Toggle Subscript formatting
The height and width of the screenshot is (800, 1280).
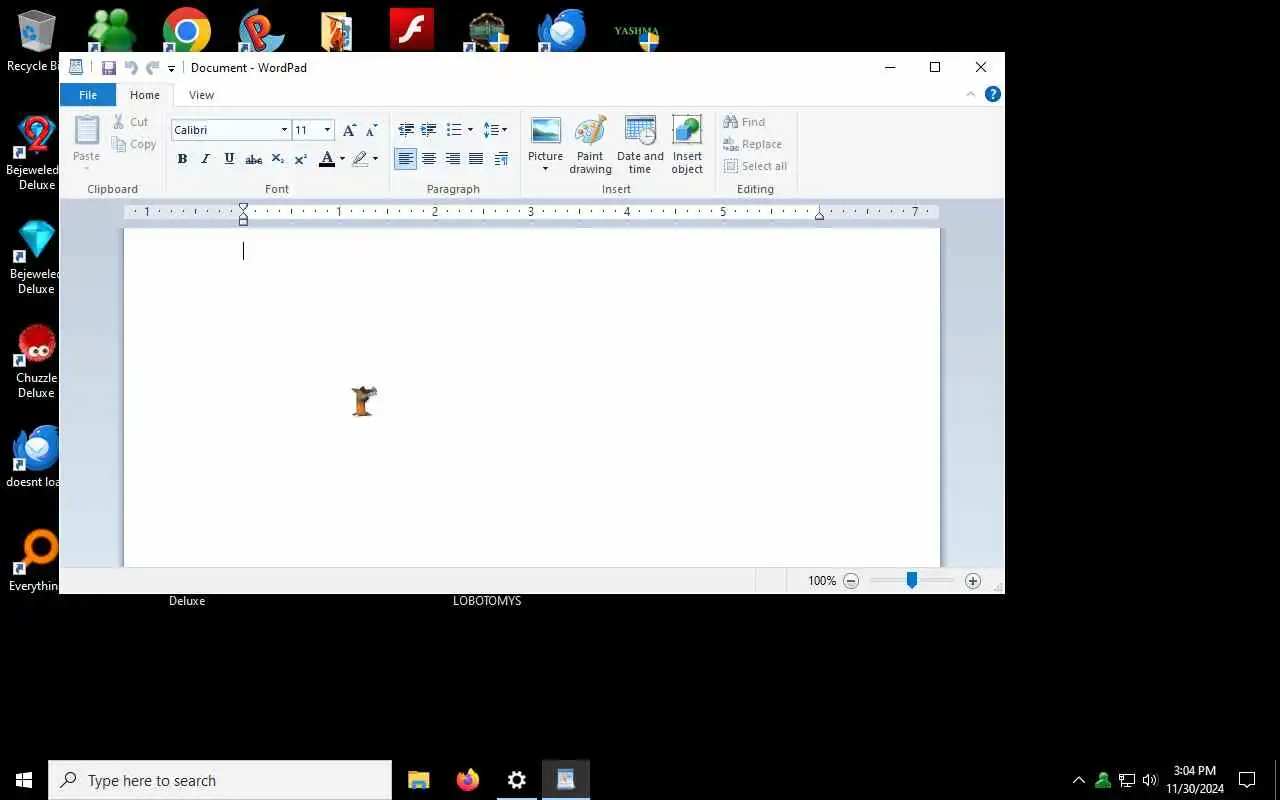(278, 159)
